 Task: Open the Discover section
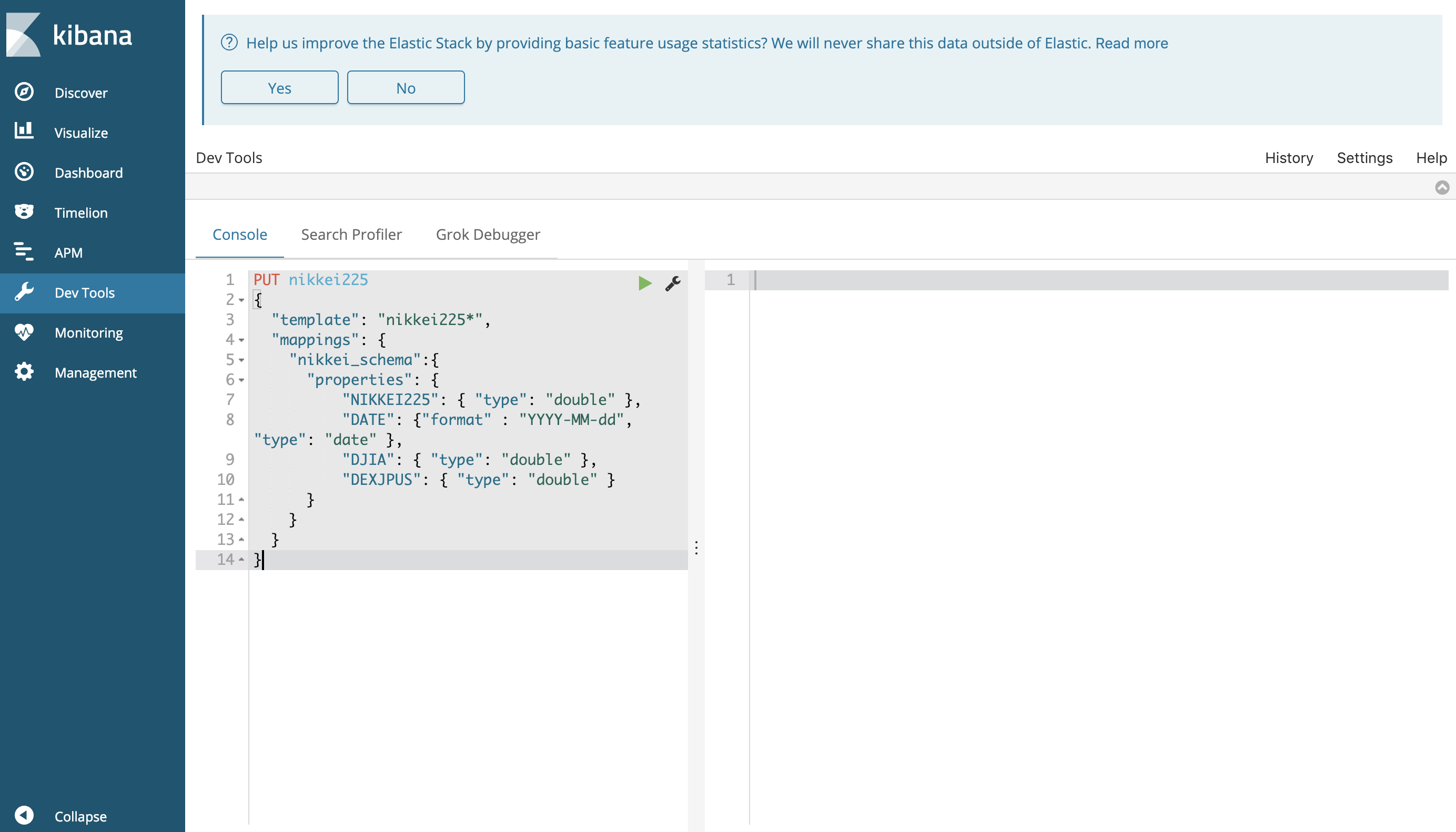[80, 93]
